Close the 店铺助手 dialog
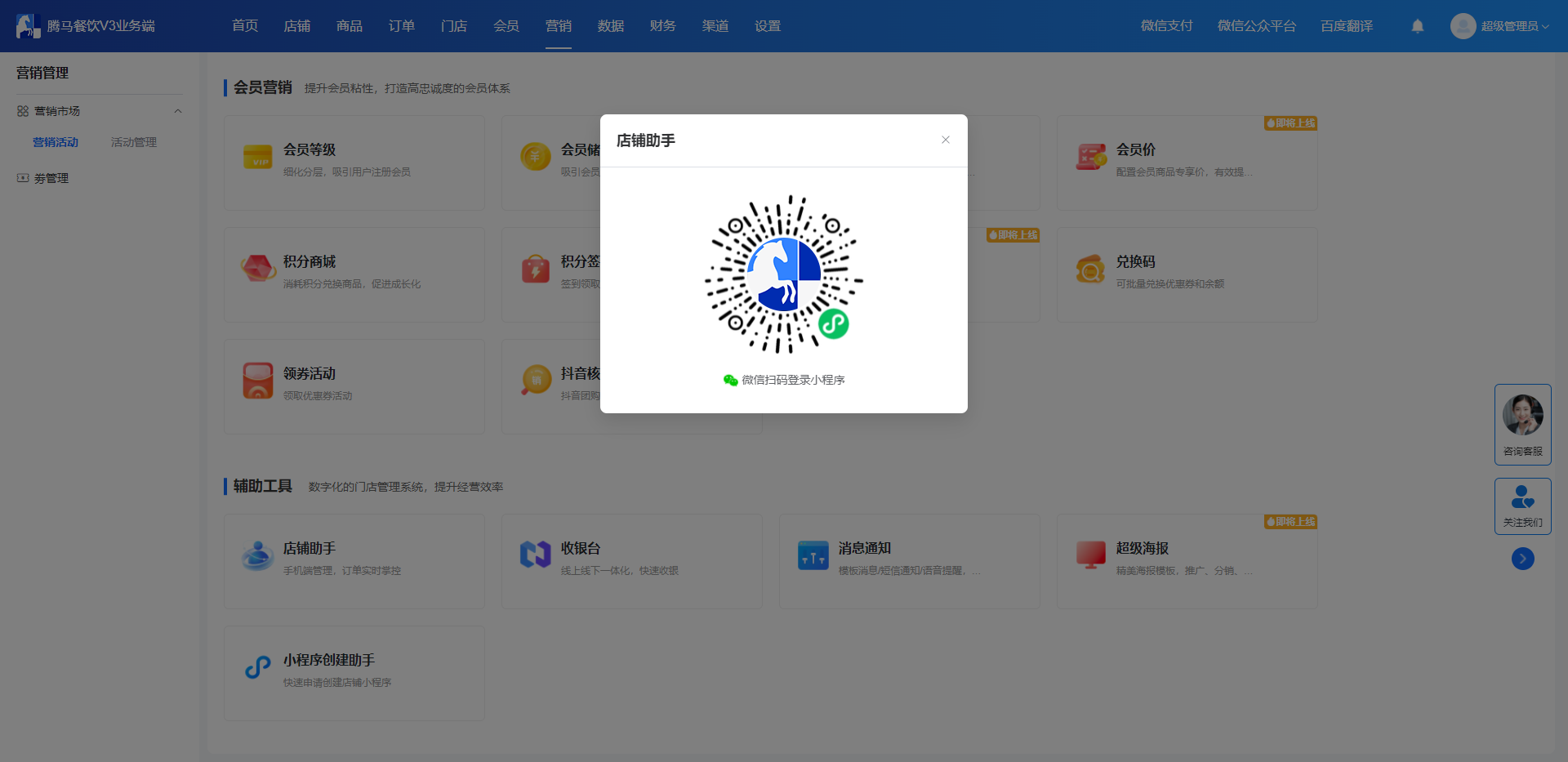The height and width of the screenshot is (762, 1568). pyautogui.click(x=945, y=140)
